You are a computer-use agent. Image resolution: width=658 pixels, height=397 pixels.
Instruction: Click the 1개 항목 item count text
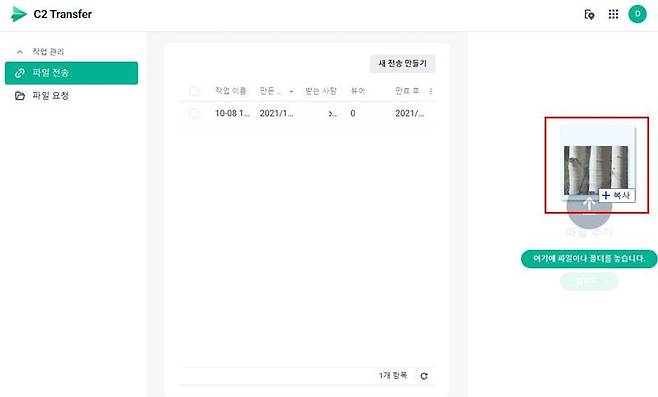[393, 375]
